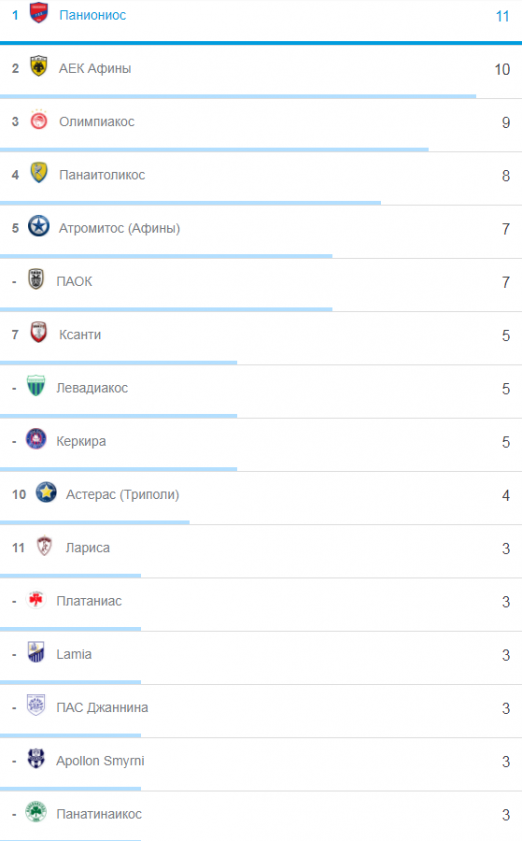
Task: Click the Панаитоликос yellow shield crest
Action: coord(38,173)
